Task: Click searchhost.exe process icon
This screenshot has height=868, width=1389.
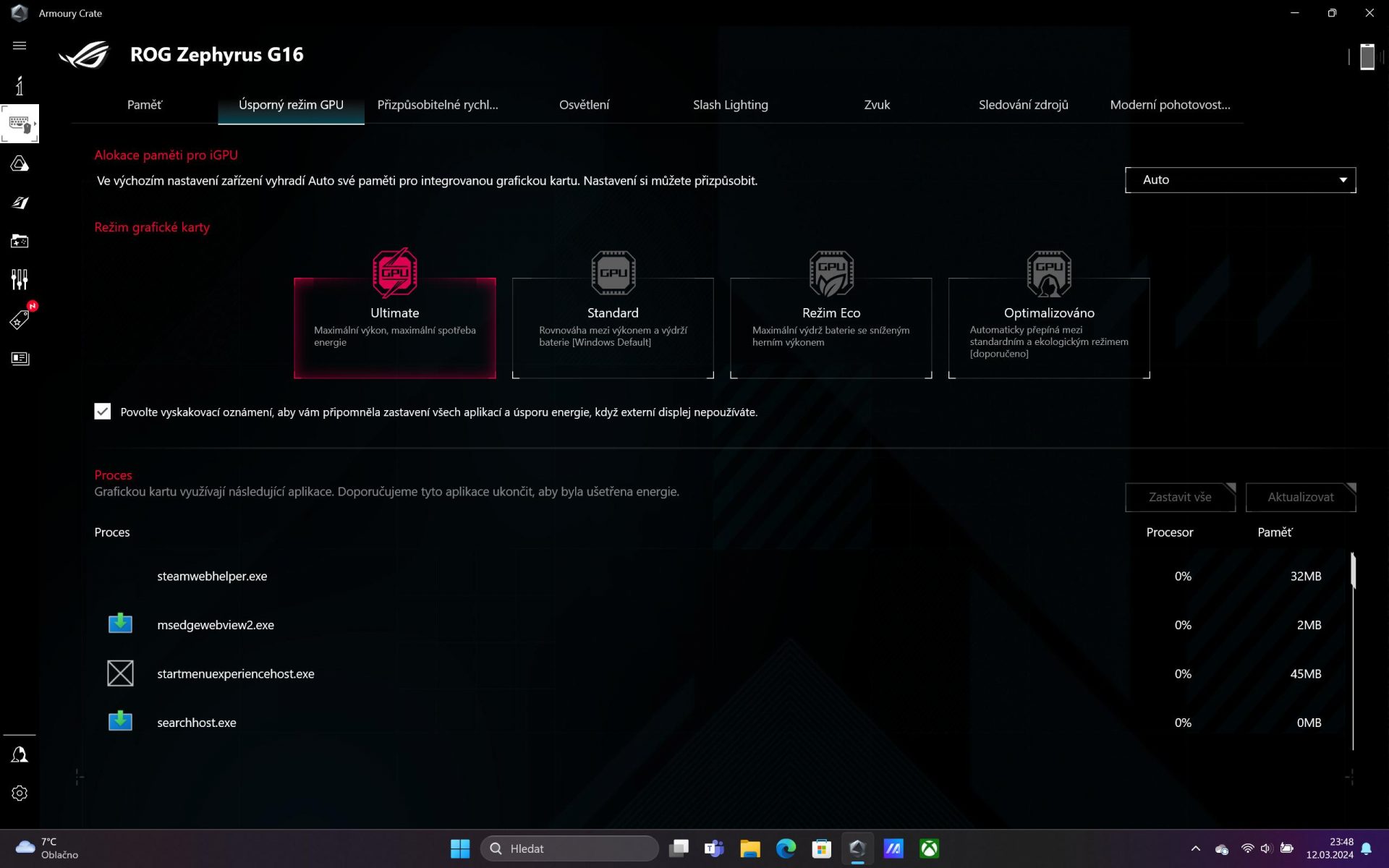Action: (120, 721)
